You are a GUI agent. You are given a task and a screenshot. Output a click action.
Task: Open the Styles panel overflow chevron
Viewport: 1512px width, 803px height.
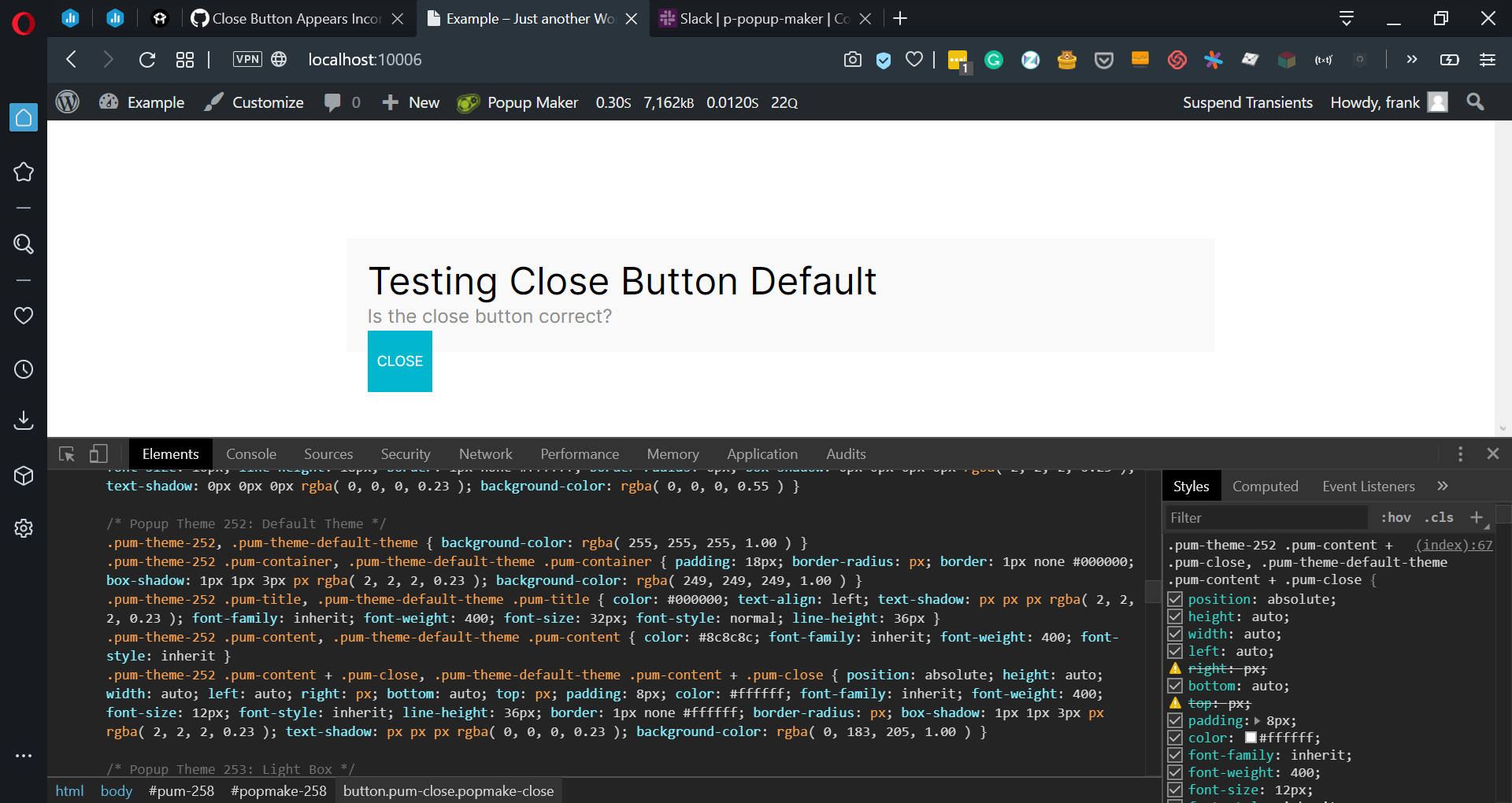coord(1443,486)
